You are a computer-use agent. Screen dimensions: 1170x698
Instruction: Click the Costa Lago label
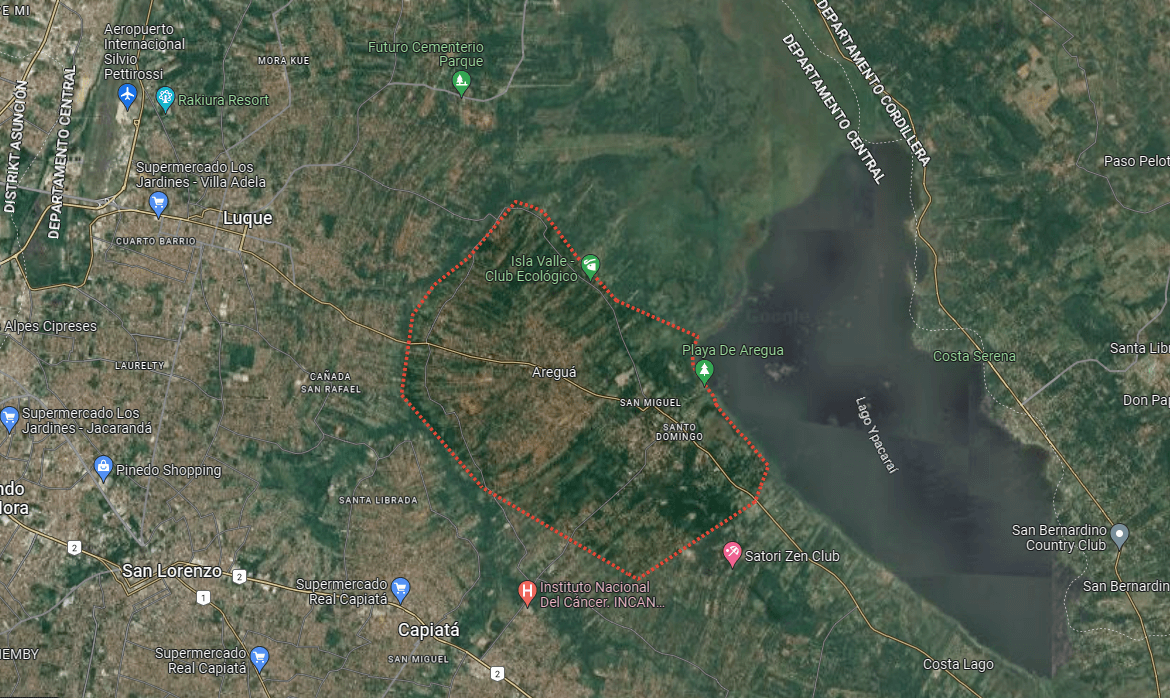pyautogui.click(x=958, y=664)
